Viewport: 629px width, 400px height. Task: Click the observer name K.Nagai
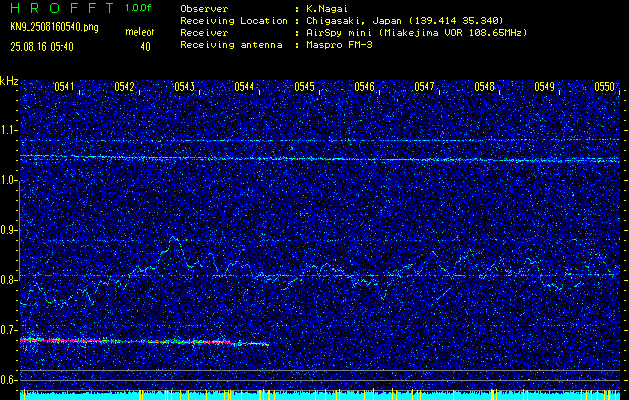click(x=325, y=9)
